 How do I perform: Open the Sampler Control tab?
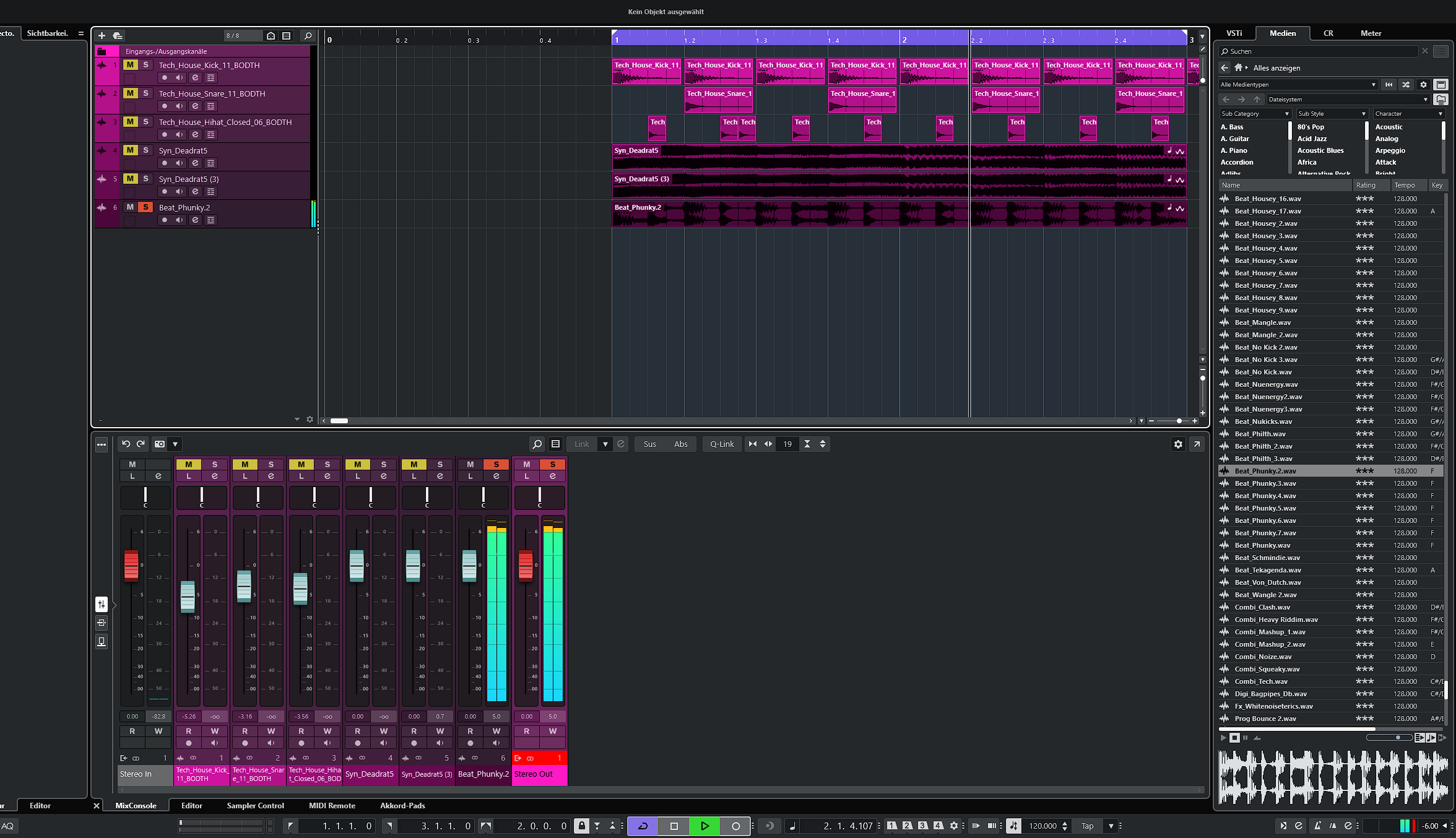pos(255,805)
